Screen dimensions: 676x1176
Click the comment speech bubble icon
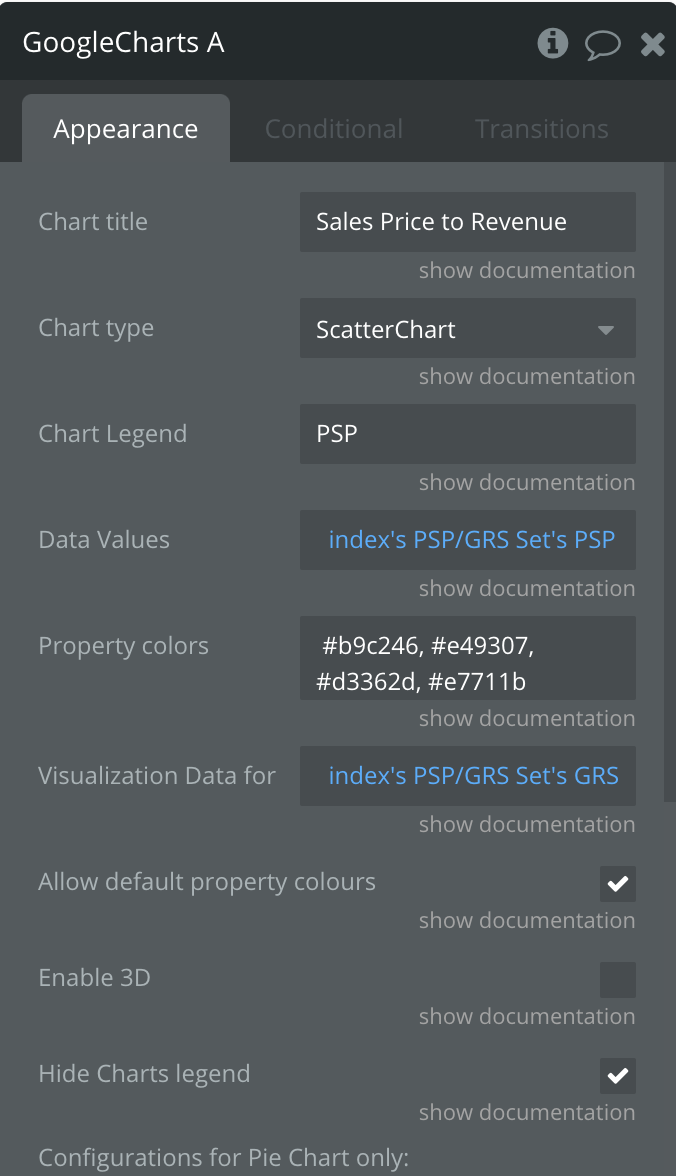(602, 44)
